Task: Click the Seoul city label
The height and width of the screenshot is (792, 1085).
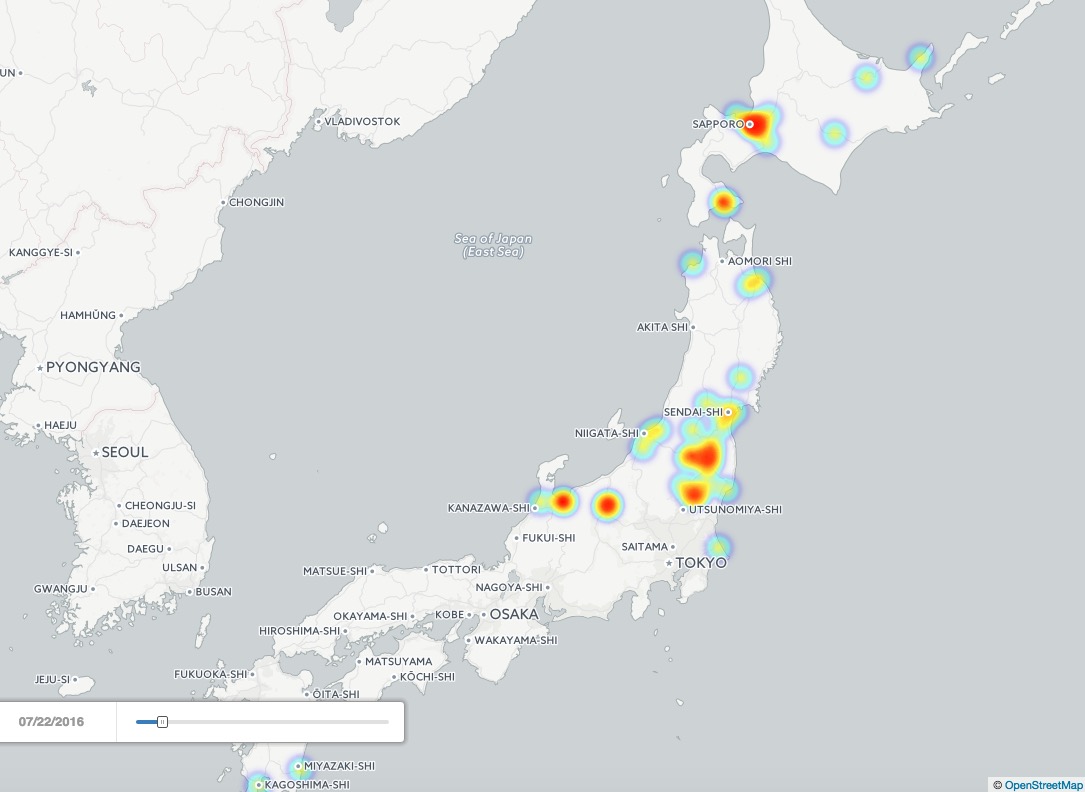Action: [x=124, y=452]
